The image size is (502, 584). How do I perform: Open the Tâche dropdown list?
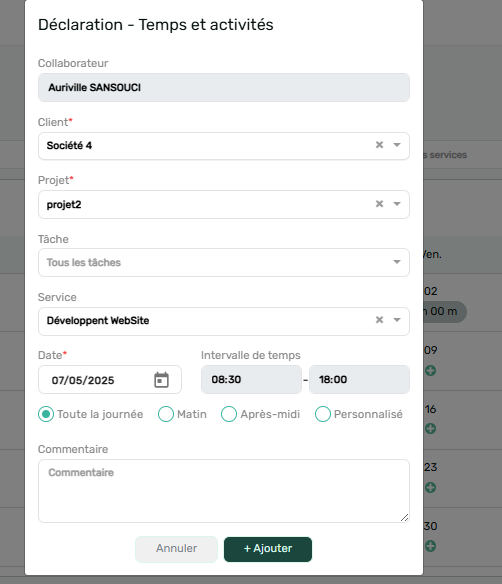pos(224,263)
